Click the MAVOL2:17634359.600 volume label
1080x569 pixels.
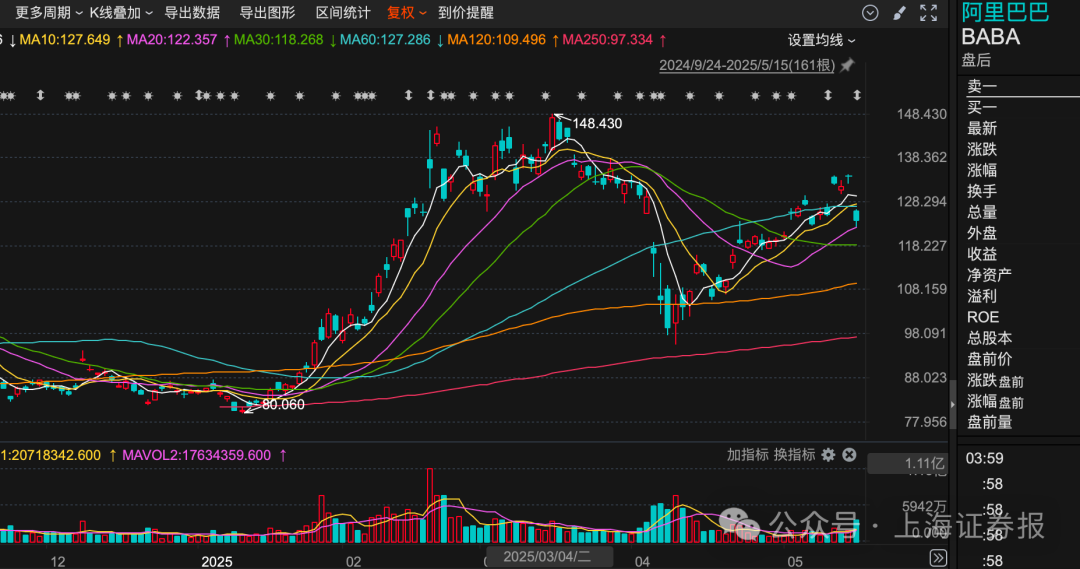196,455
